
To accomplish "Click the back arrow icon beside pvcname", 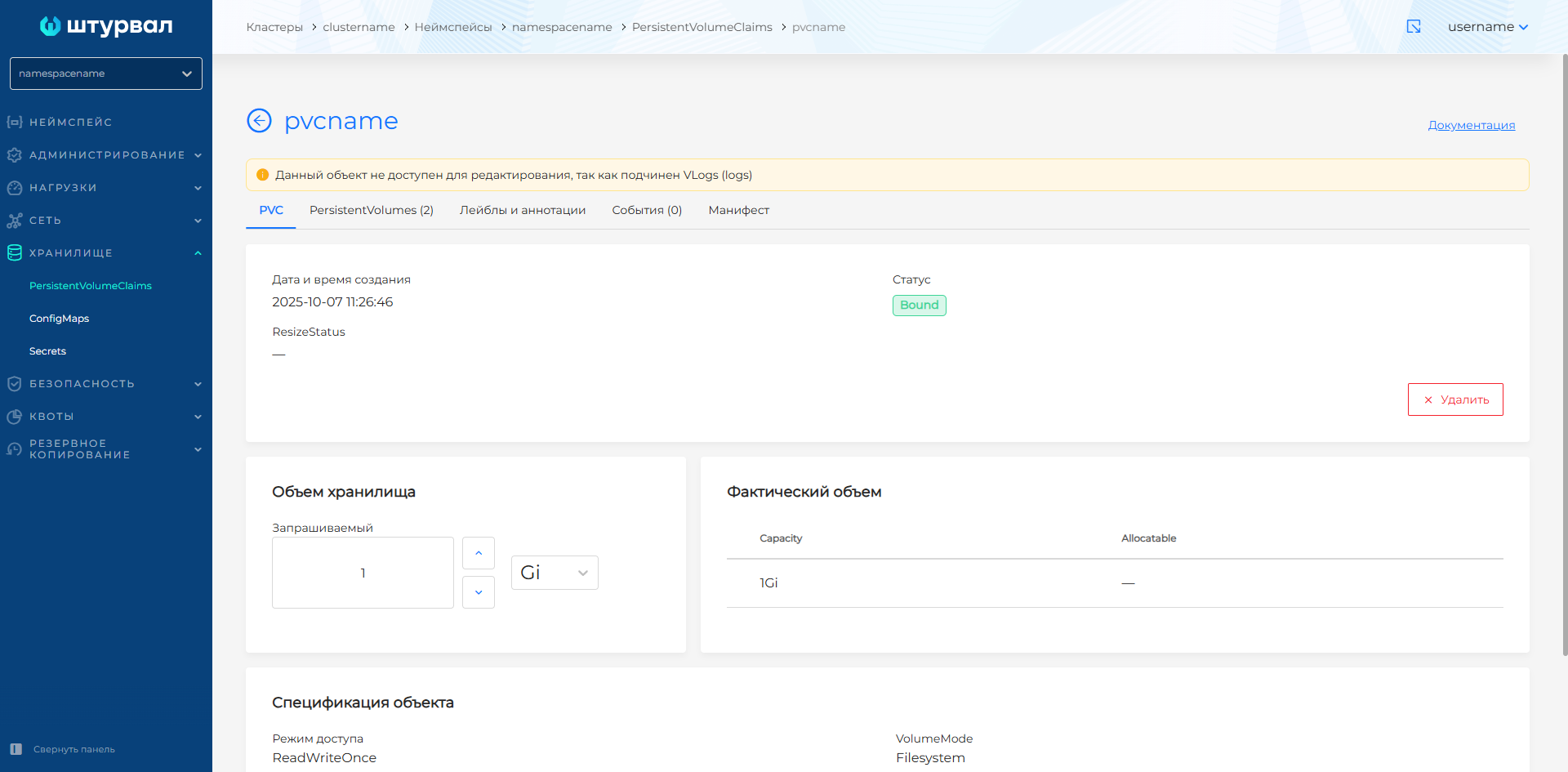I will 259,121.
